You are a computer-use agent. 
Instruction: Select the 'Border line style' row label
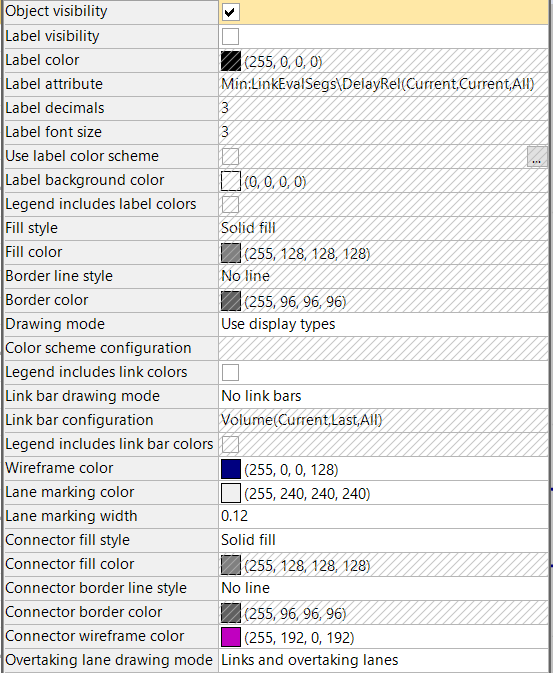click(59, 276)
